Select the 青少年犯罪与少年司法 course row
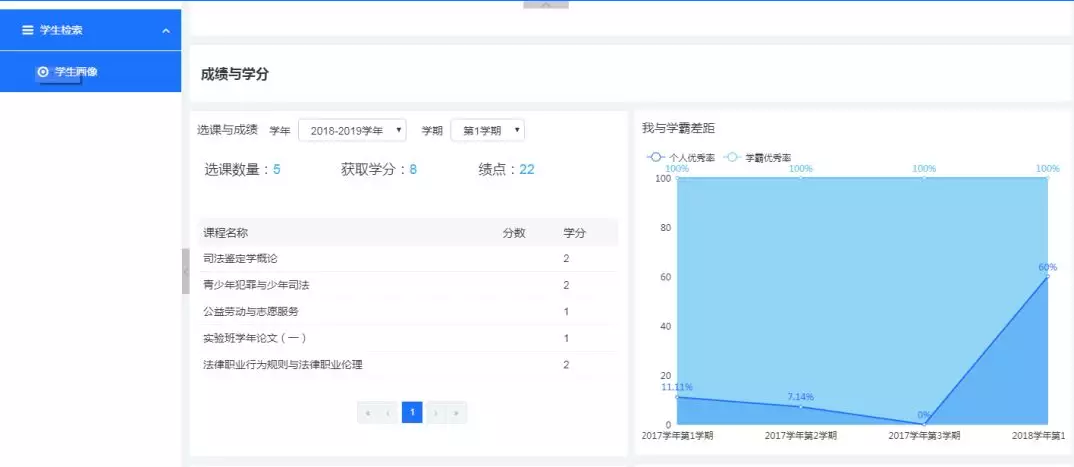 pos(408,285)
